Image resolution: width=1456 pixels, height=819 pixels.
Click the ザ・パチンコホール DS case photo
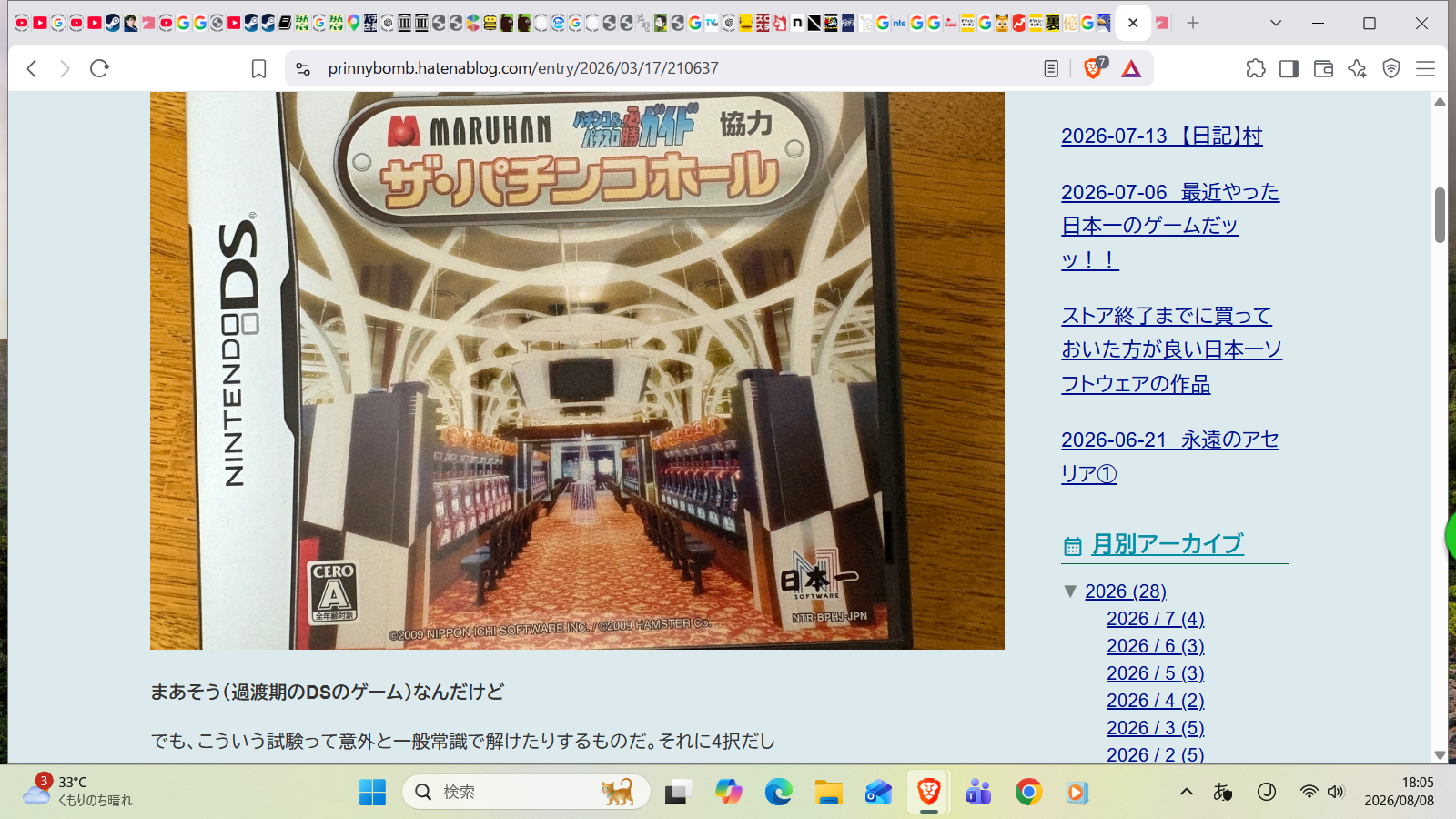[x=577, y=370]
